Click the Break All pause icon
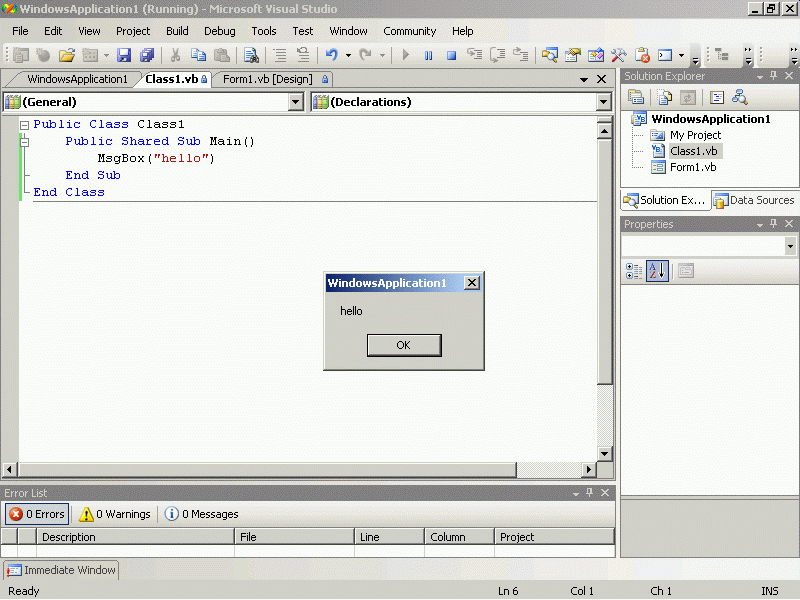This screenshot has height=600, width=800. click(428, 56)
